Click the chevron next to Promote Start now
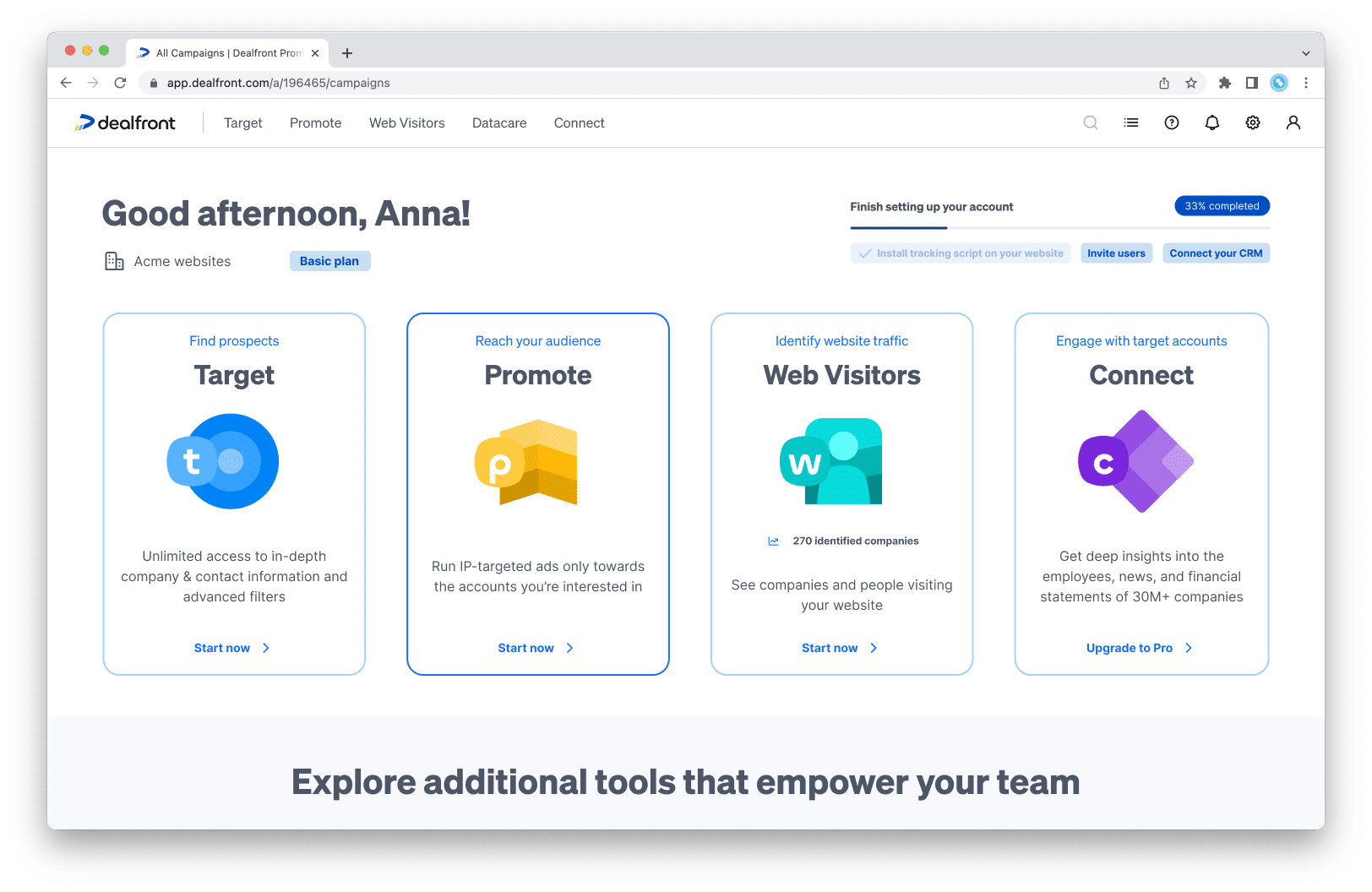 pos(570,648)
